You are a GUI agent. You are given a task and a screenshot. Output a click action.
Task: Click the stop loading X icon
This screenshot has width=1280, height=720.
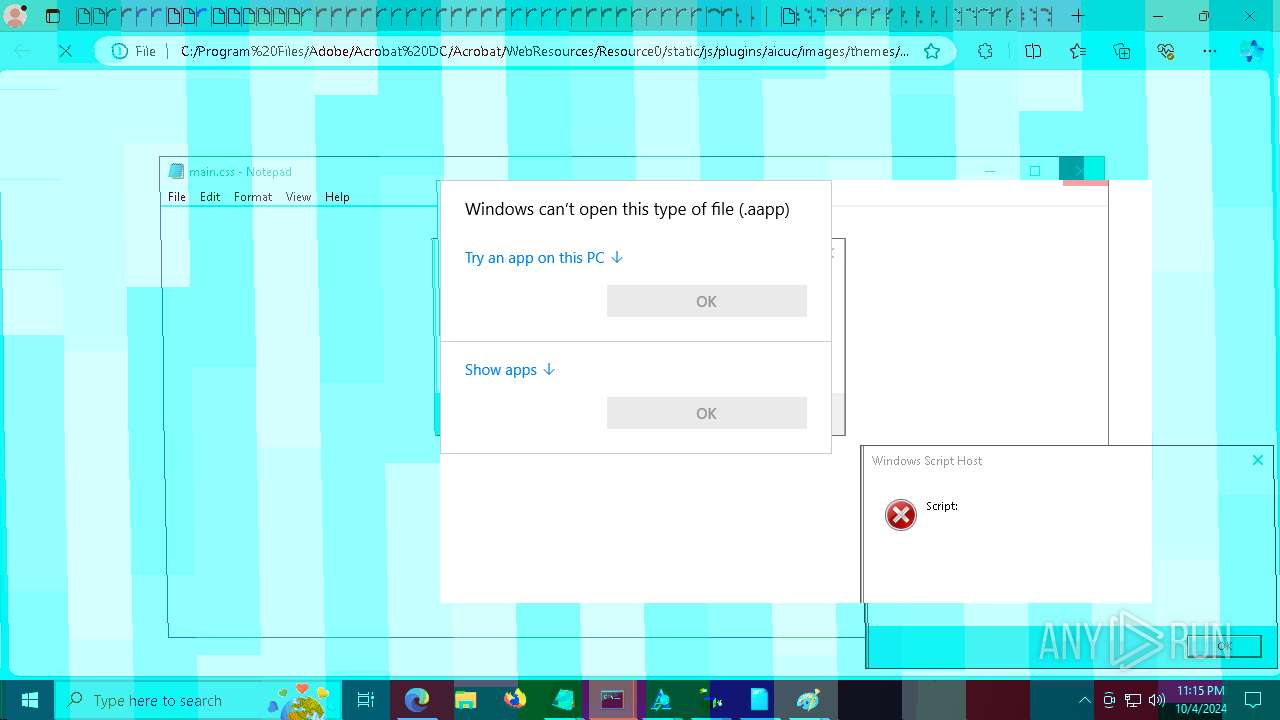tap(65, 51)
